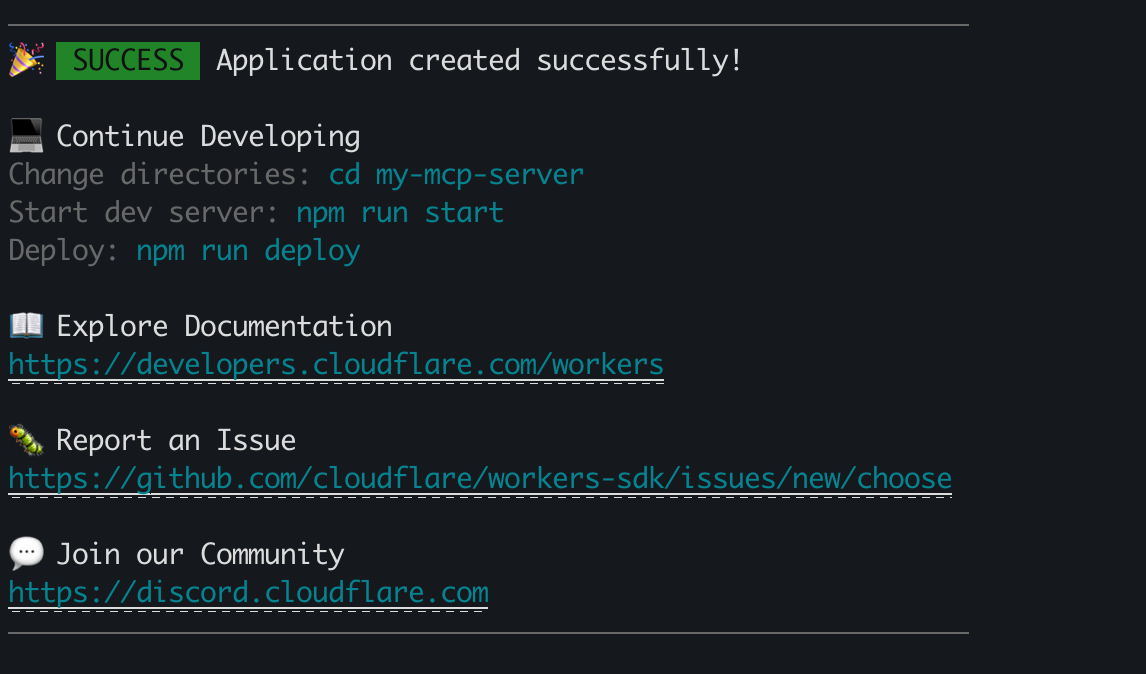Click the Explore Documentation heading
This screenshot has height=674, width=1146.
coord(224,326)
